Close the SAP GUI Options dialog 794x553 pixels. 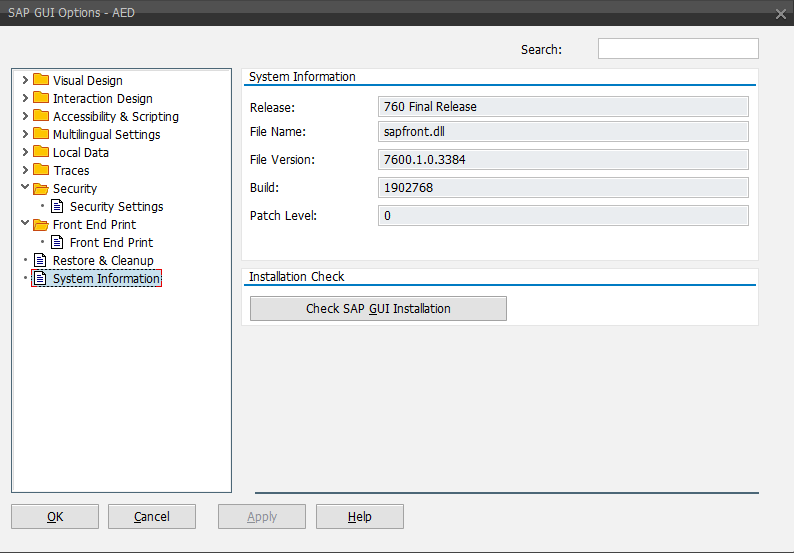(x=780, y=14)
